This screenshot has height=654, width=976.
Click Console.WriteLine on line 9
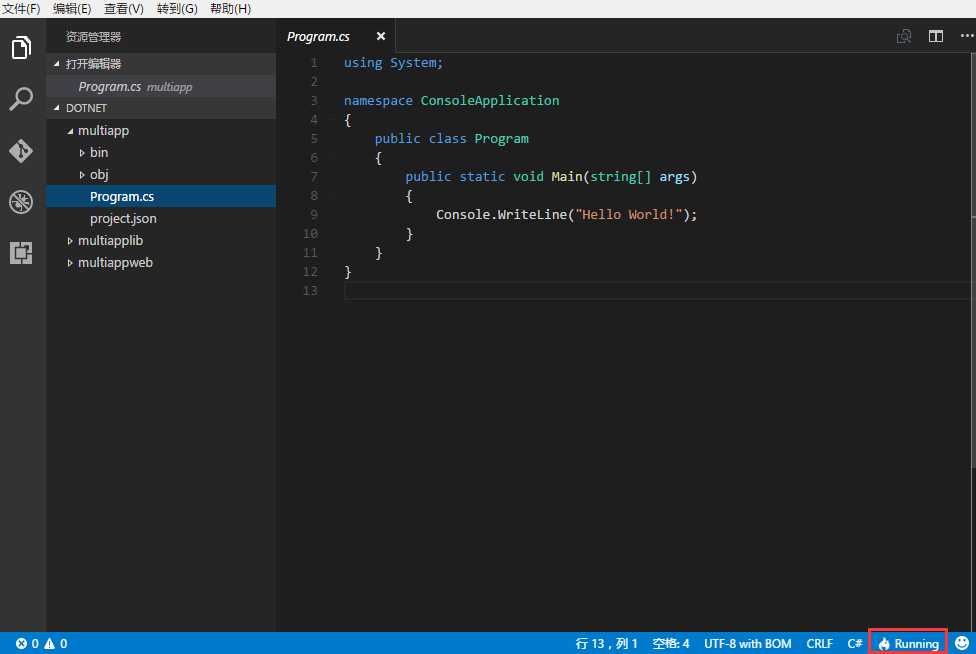coord(501,215)
